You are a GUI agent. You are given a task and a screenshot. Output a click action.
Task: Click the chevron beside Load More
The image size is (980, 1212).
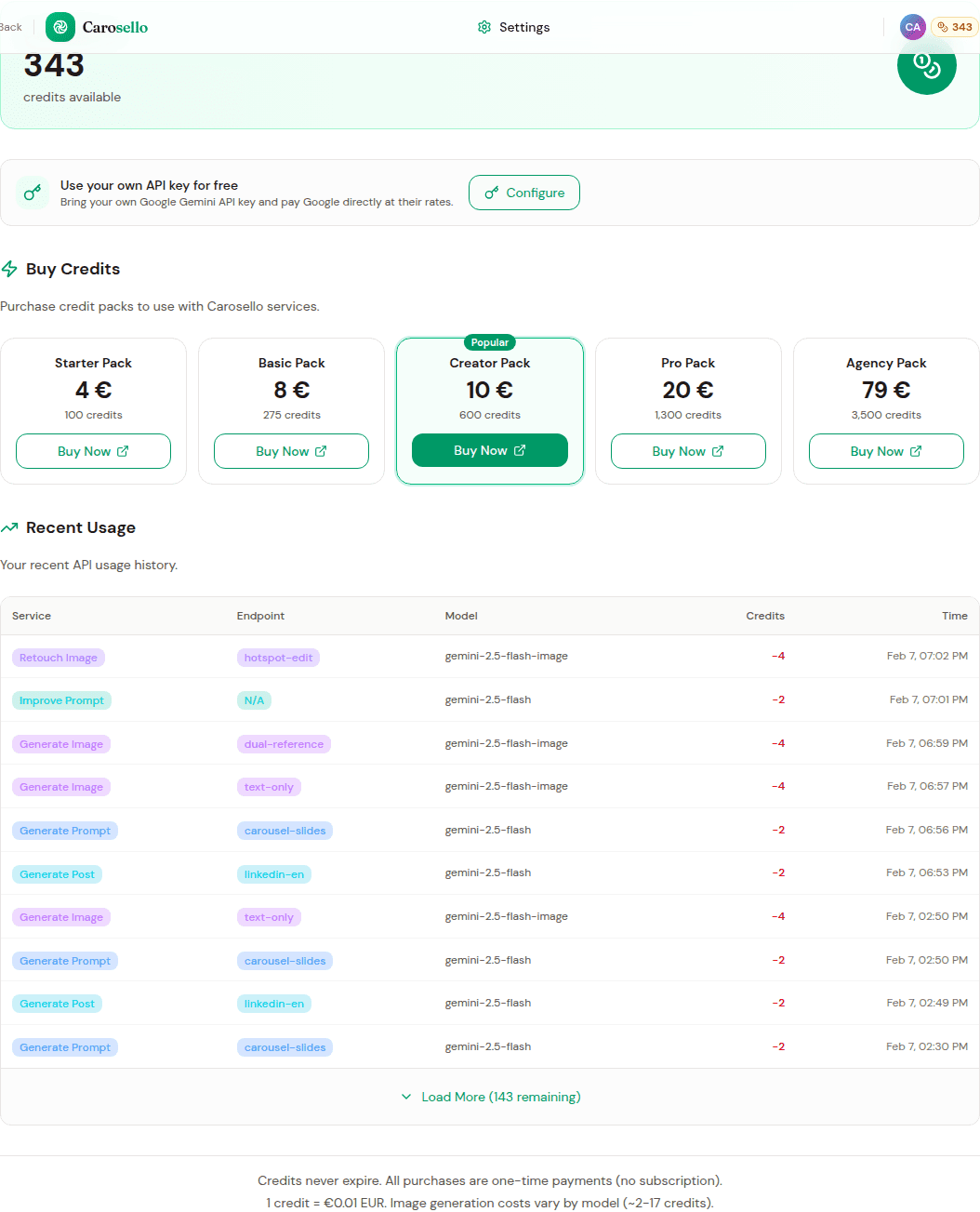pyautogui.click(x=406, y=1097)
